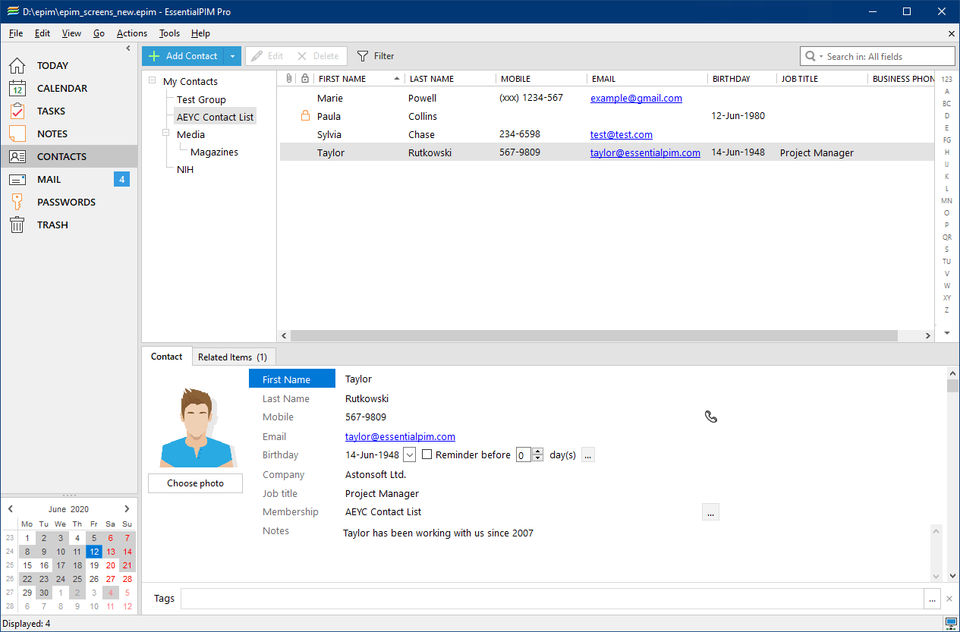Open the Trash bin
Viewport: 960px width, 632px height.
pyautogui.click(x=17, y=225)
